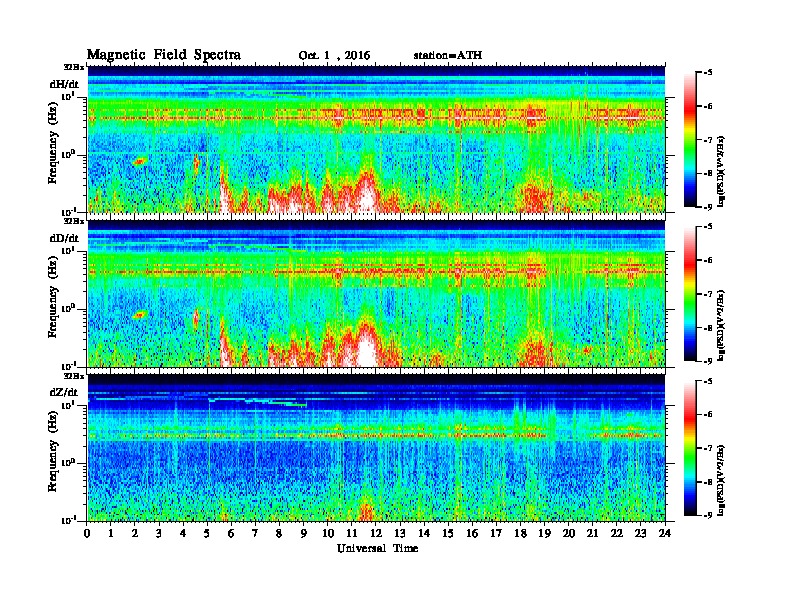Select the date text "Oct. 1, 2016"
Viewport: 792px width, 612px height.
tap(334, 56)
